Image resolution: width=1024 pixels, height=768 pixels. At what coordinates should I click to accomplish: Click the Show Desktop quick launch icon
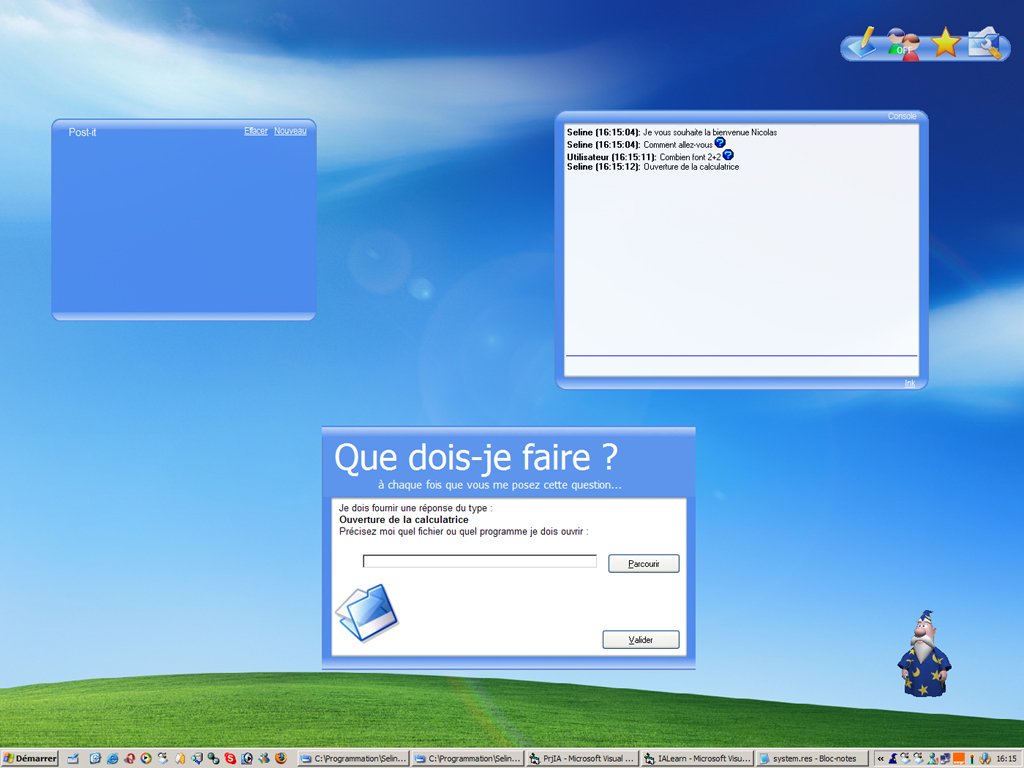point(73,758)
